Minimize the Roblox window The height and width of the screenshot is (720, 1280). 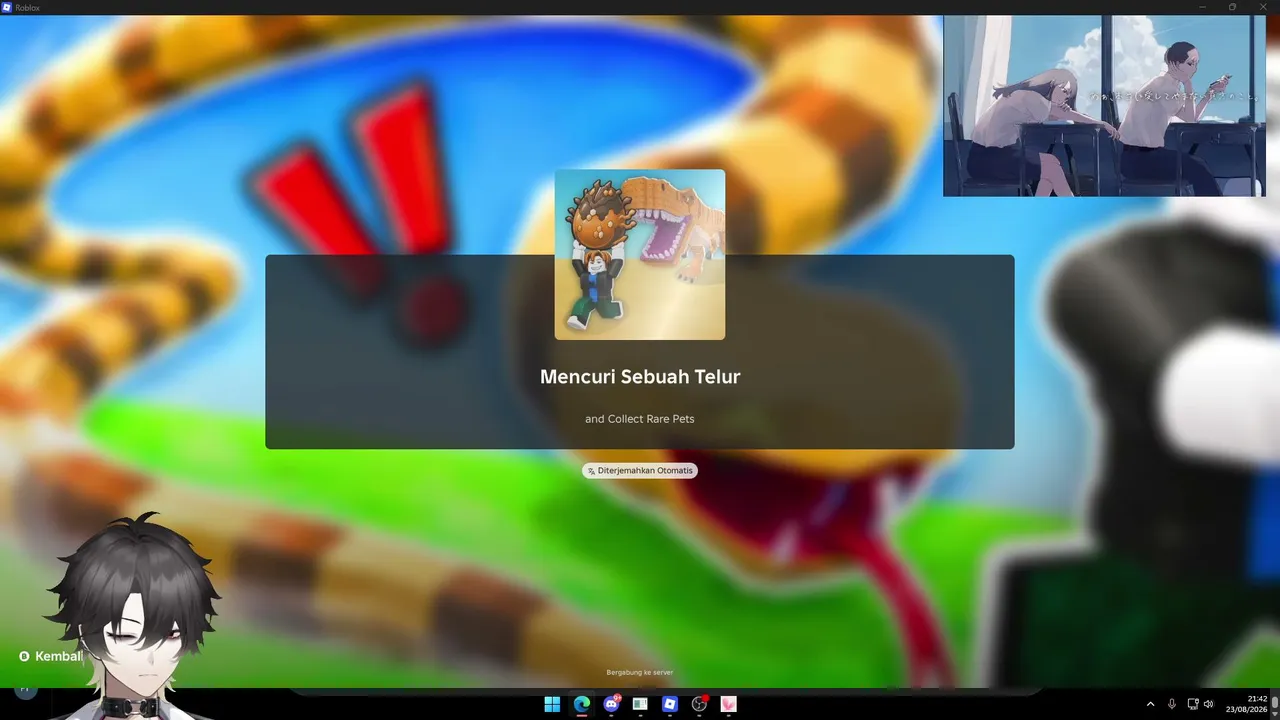(1203, 7)
